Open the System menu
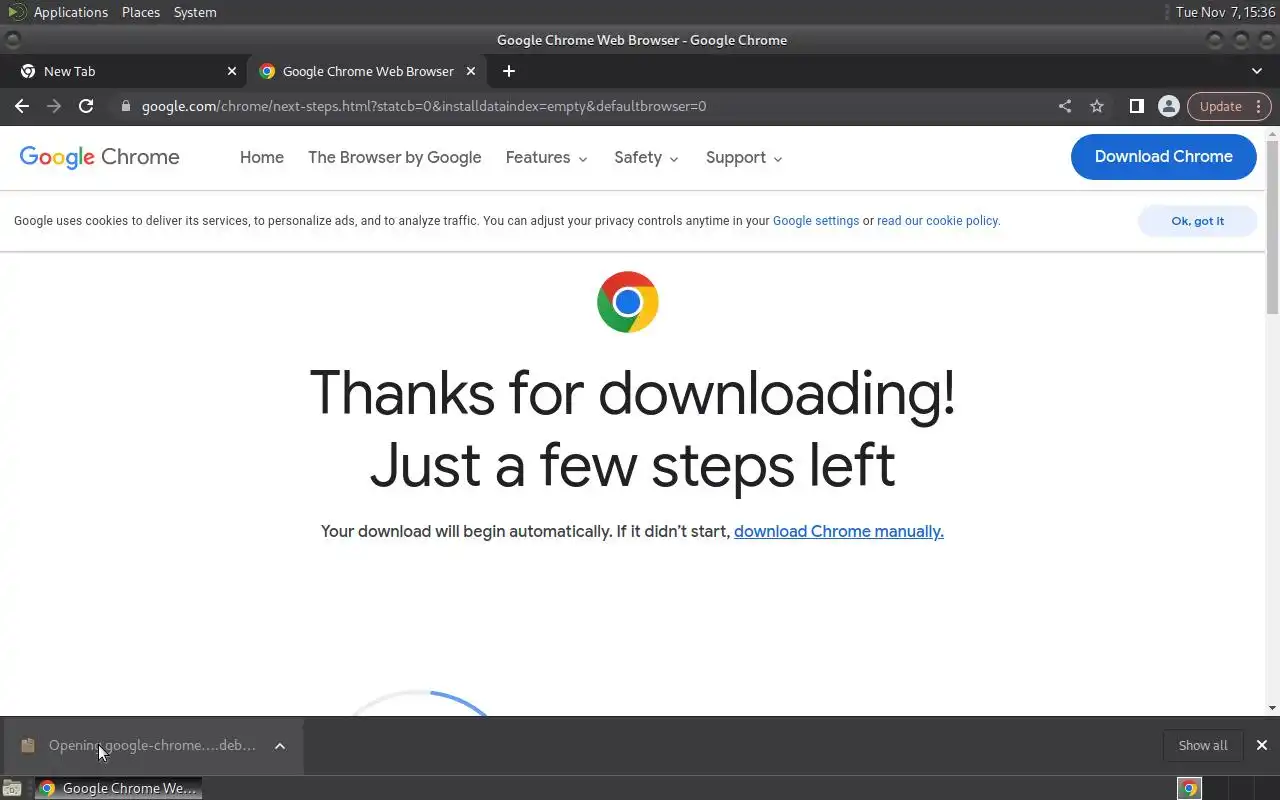Image resolution: width=1280 pixels, height=800 pixels. (x=195, y=12)
